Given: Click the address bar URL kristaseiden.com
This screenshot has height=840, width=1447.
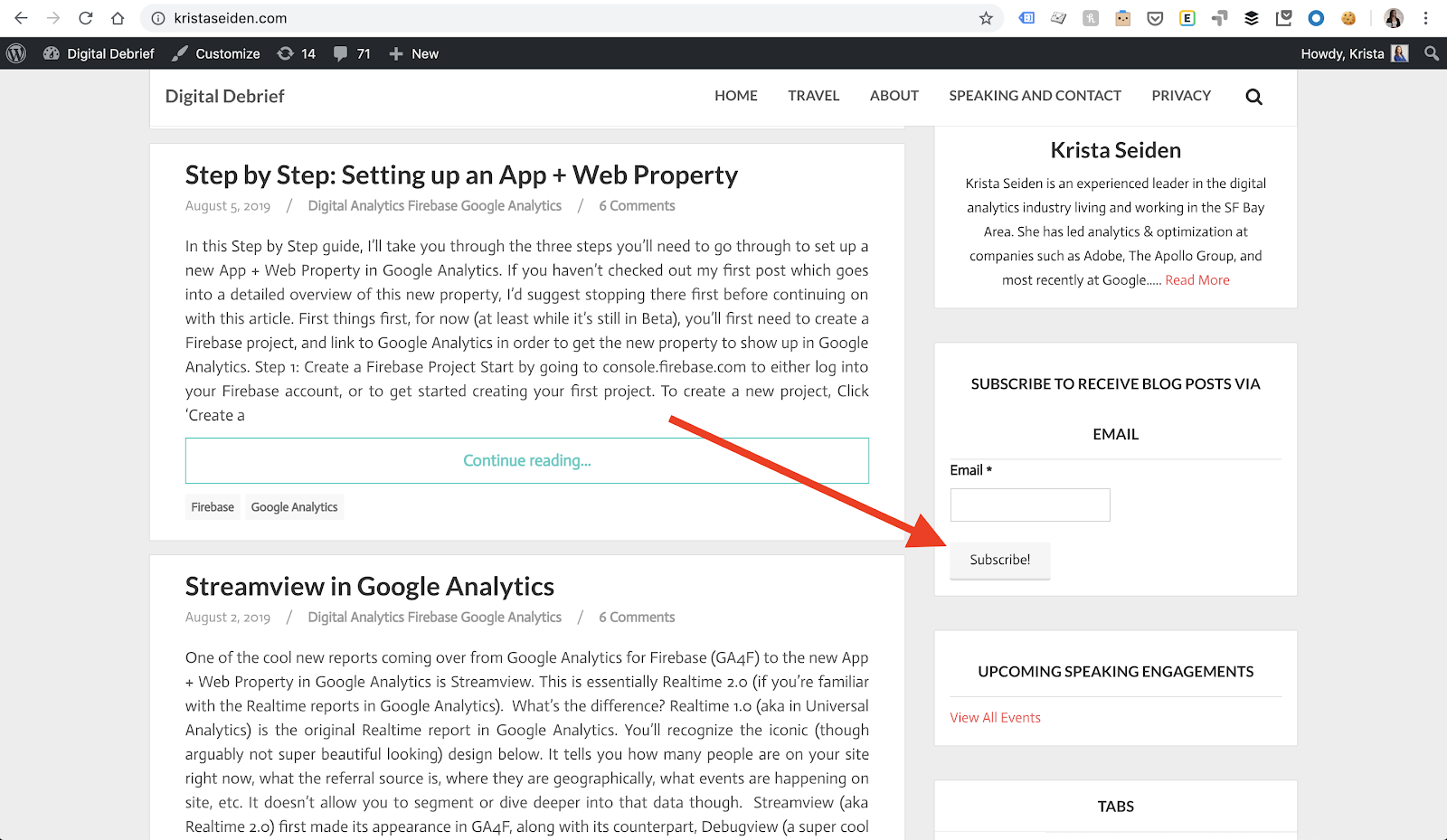Looking at the screenshot, I should (x=231, y=18).
